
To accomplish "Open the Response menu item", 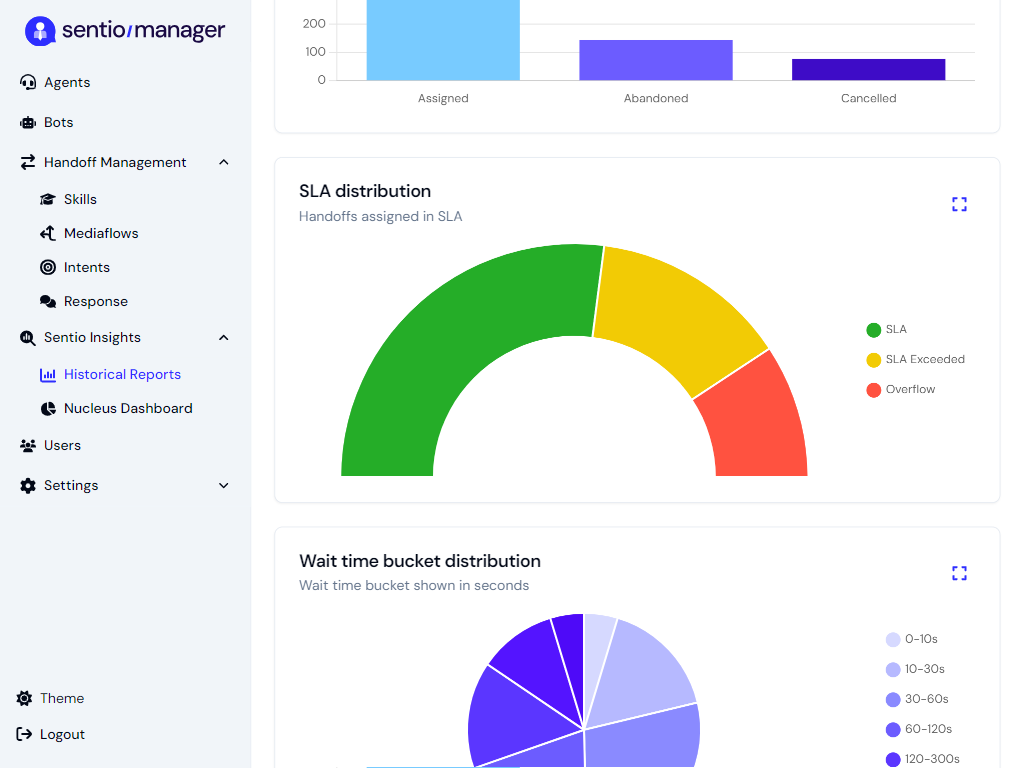I will [x=96, y=302].
